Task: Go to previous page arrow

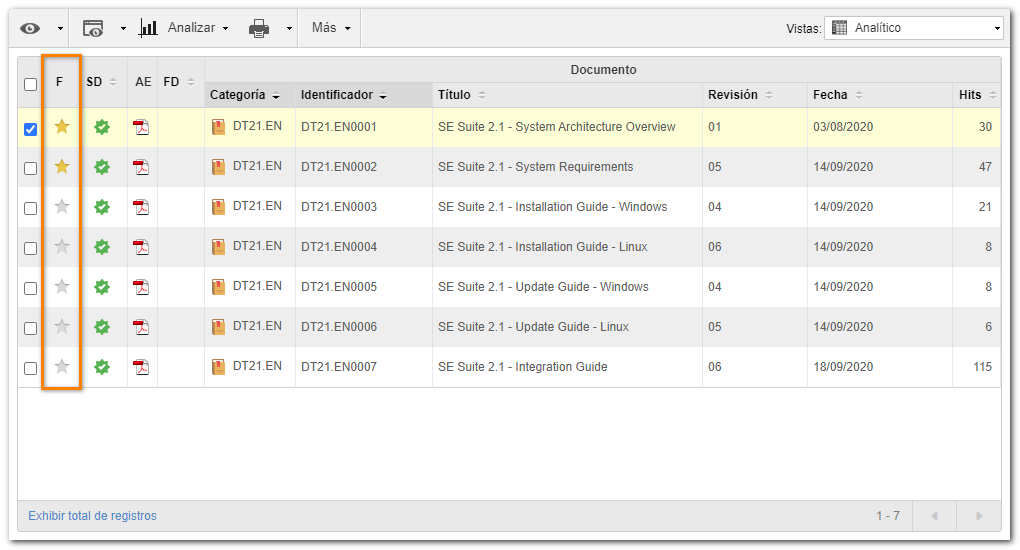Action: coord(934,516)
